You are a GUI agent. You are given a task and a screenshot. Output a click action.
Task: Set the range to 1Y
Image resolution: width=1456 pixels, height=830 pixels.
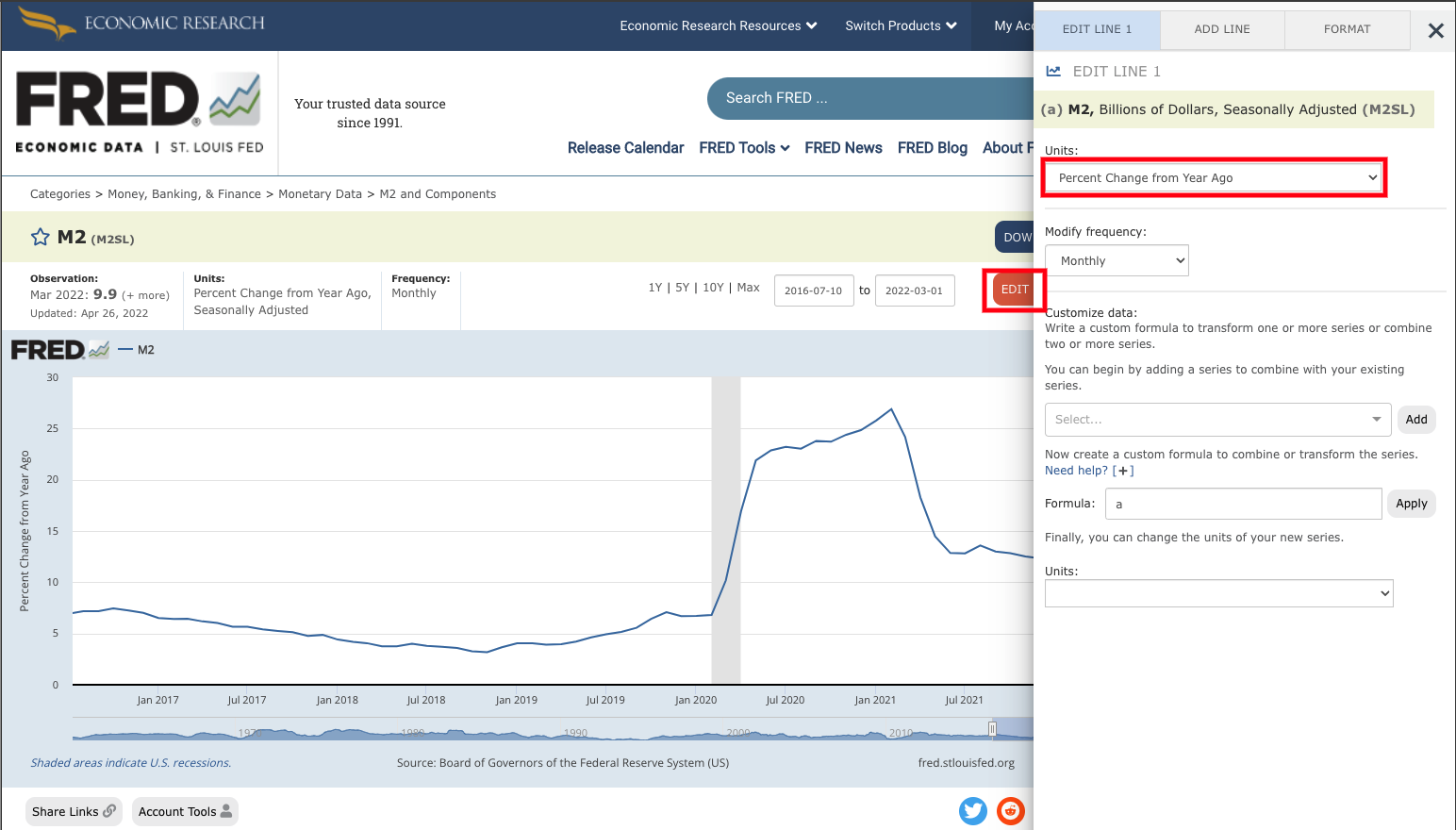point(655,288)
